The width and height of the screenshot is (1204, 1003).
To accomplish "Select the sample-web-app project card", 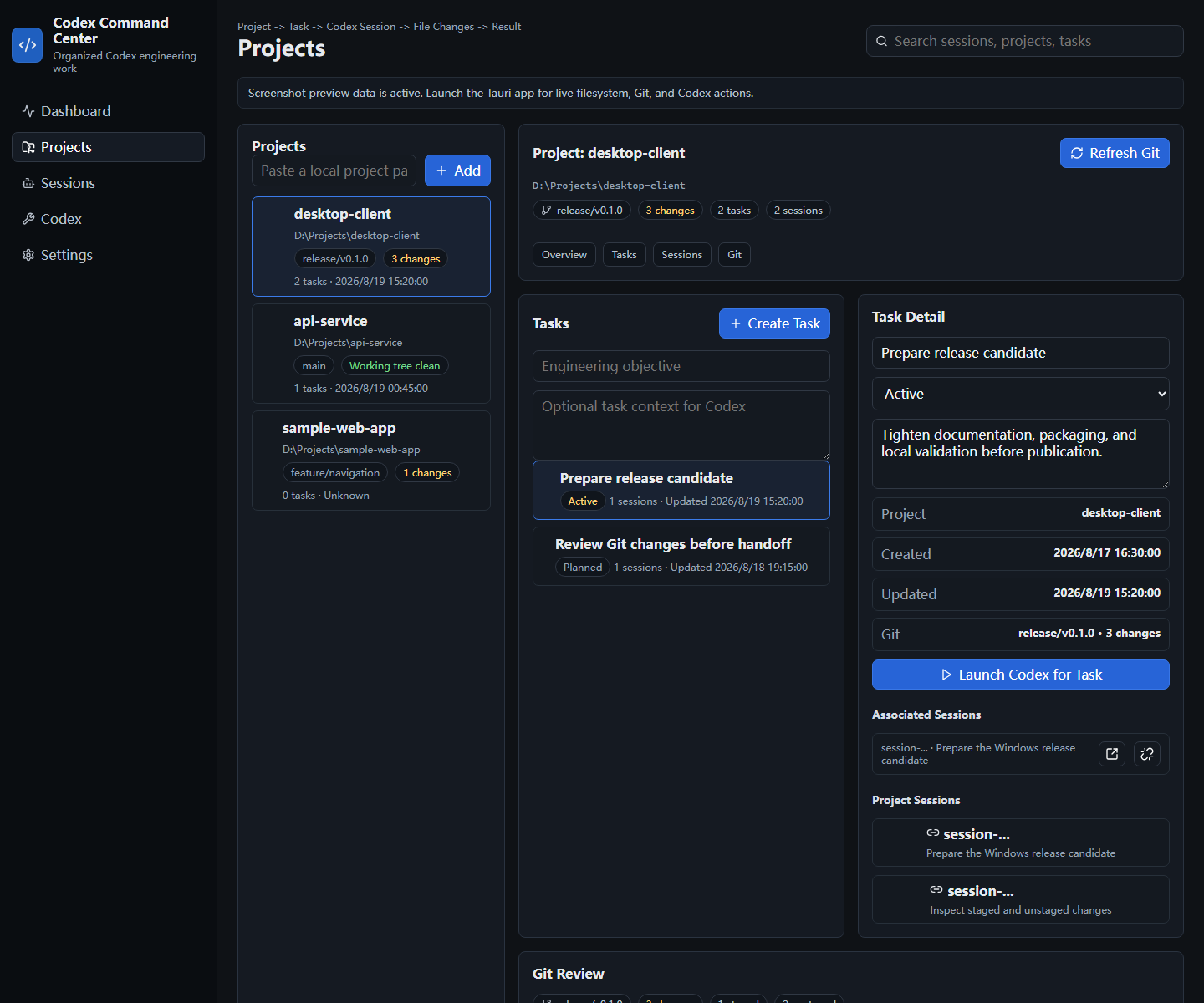I will click(x=370, y=461).
